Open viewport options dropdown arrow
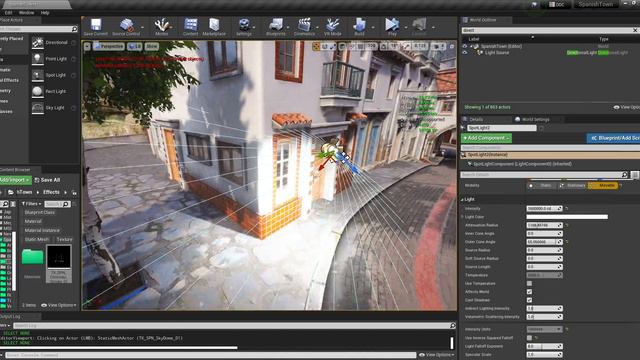Viewport: 640px width, 360px height. click(87, 47)
